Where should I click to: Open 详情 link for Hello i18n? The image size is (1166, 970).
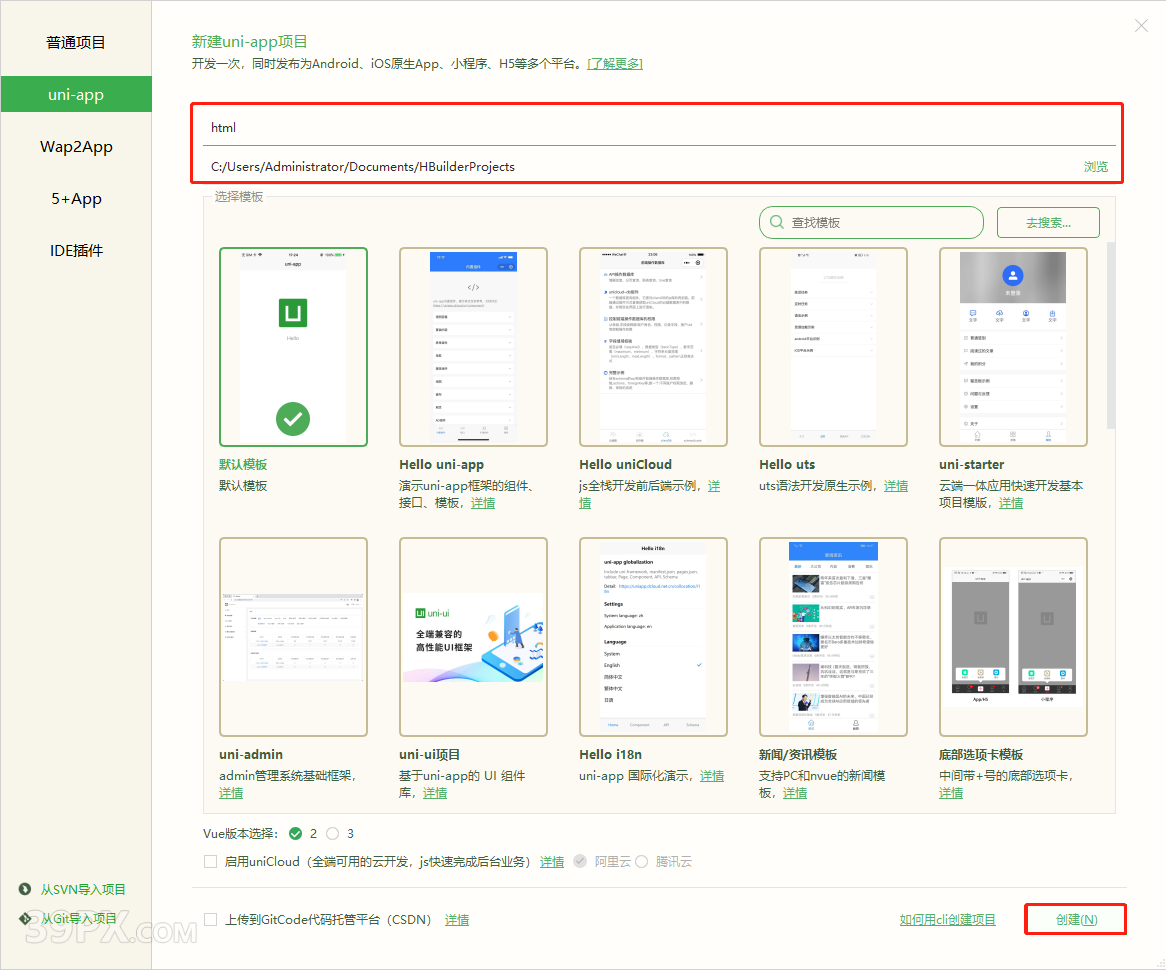[x=712, y=776]
